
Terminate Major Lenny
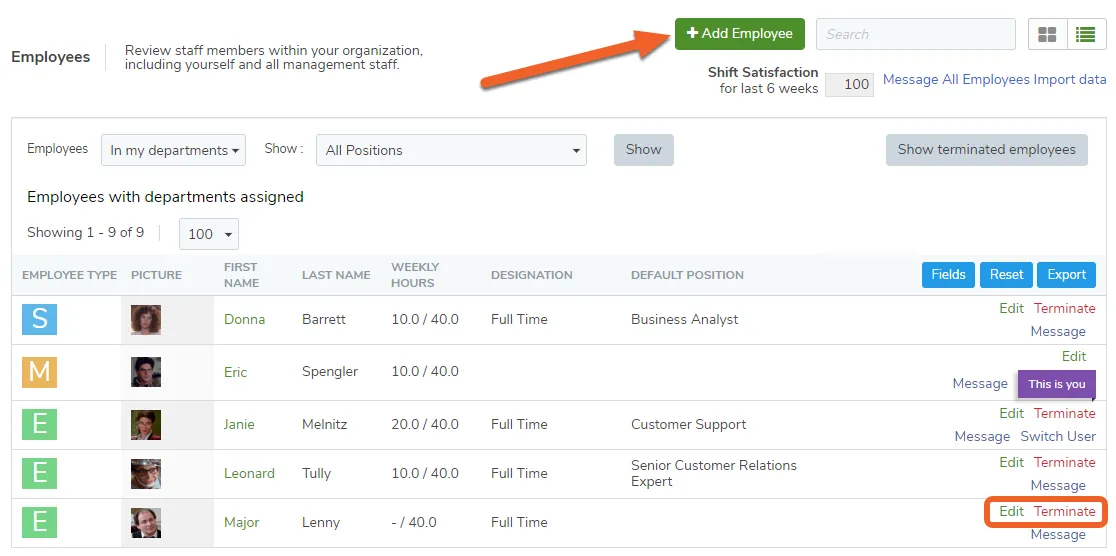(1065, 511)
